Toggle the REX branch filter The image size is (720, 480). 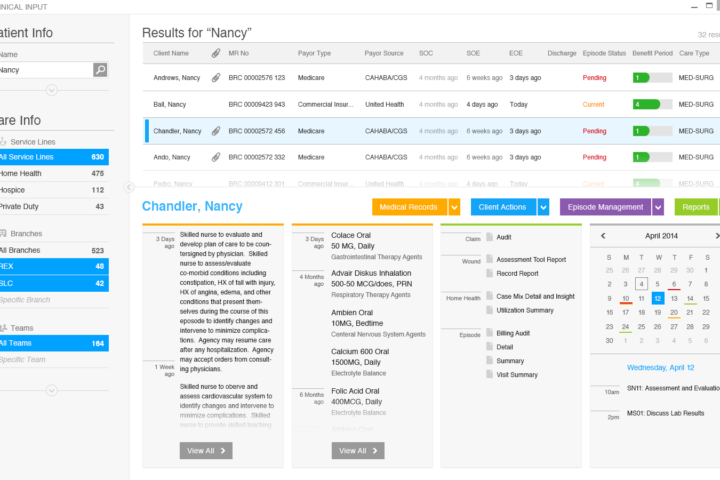(54, 266)
